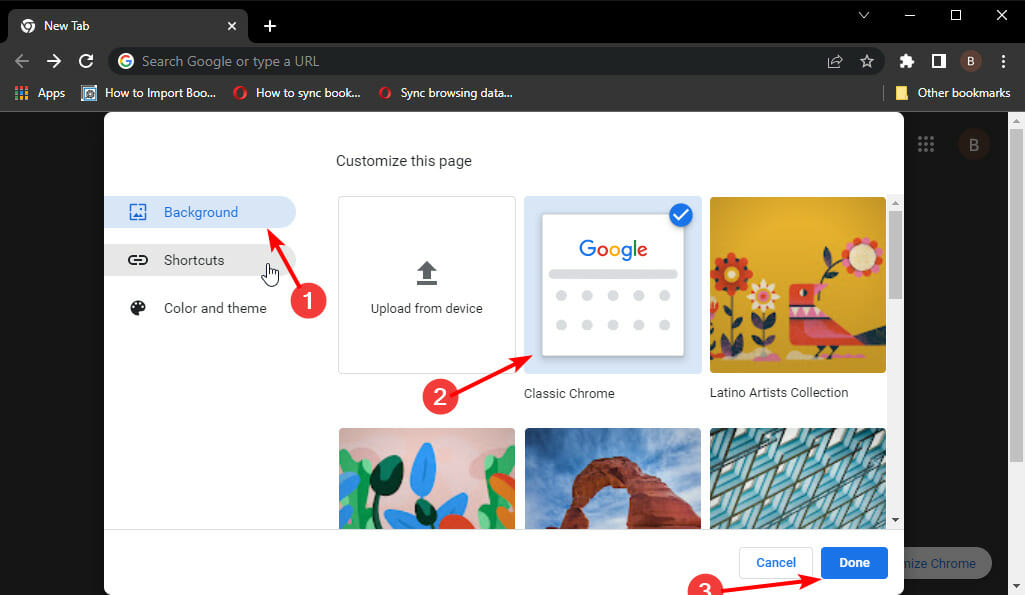Click the Latino Artists Collection label
The height and width of the screenshot is (595, 1025).
(779, 392)
